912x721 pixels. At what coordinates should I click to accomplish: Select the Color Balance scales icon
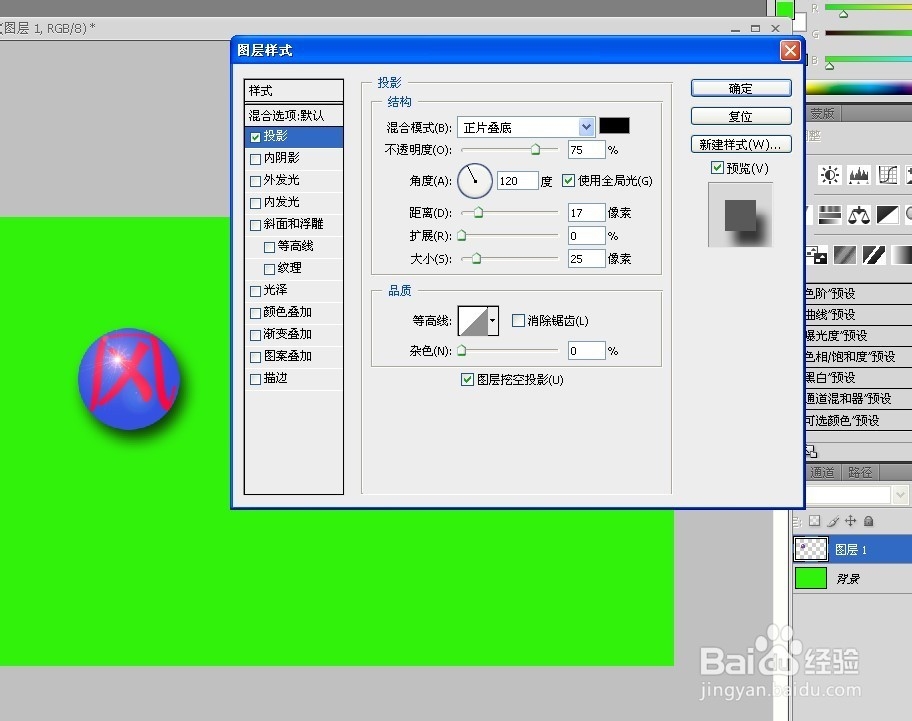point(858,213)
